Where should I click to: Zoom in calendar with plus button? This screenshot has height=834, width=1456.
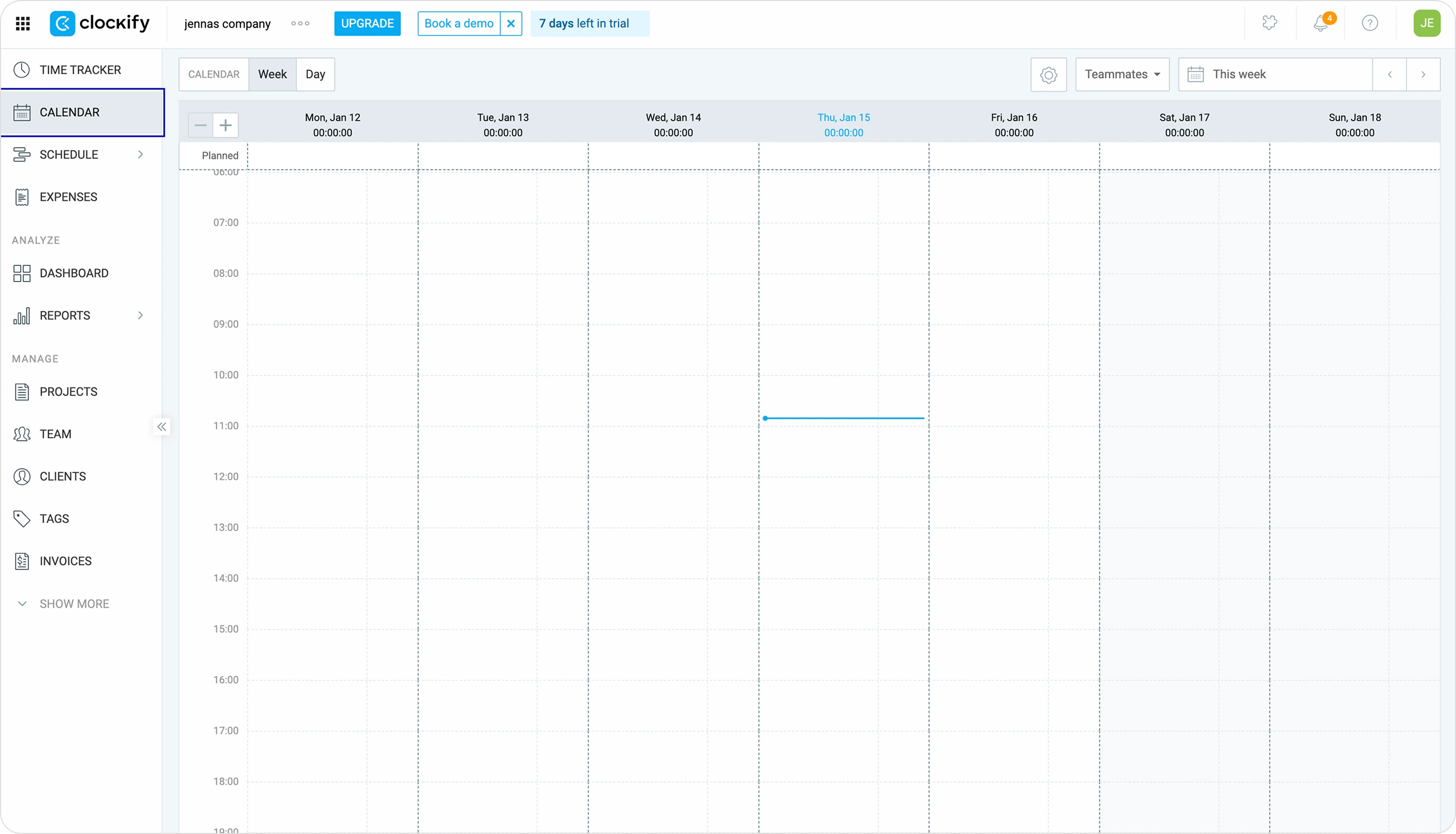coord(226,125)
